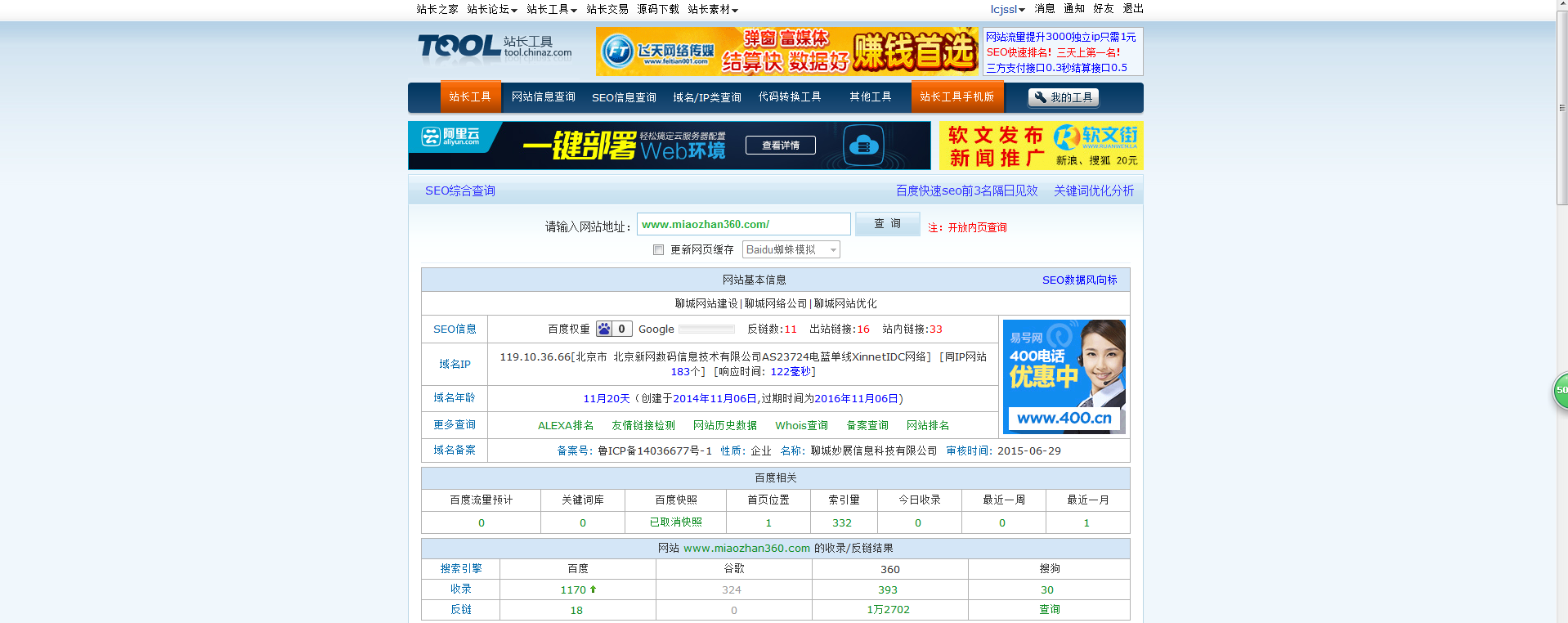Expand the Baidu蜘蛛模拟 dropdown
Image resolution: width=1568 pixels, height=623 pixels.
click(791, 250)
